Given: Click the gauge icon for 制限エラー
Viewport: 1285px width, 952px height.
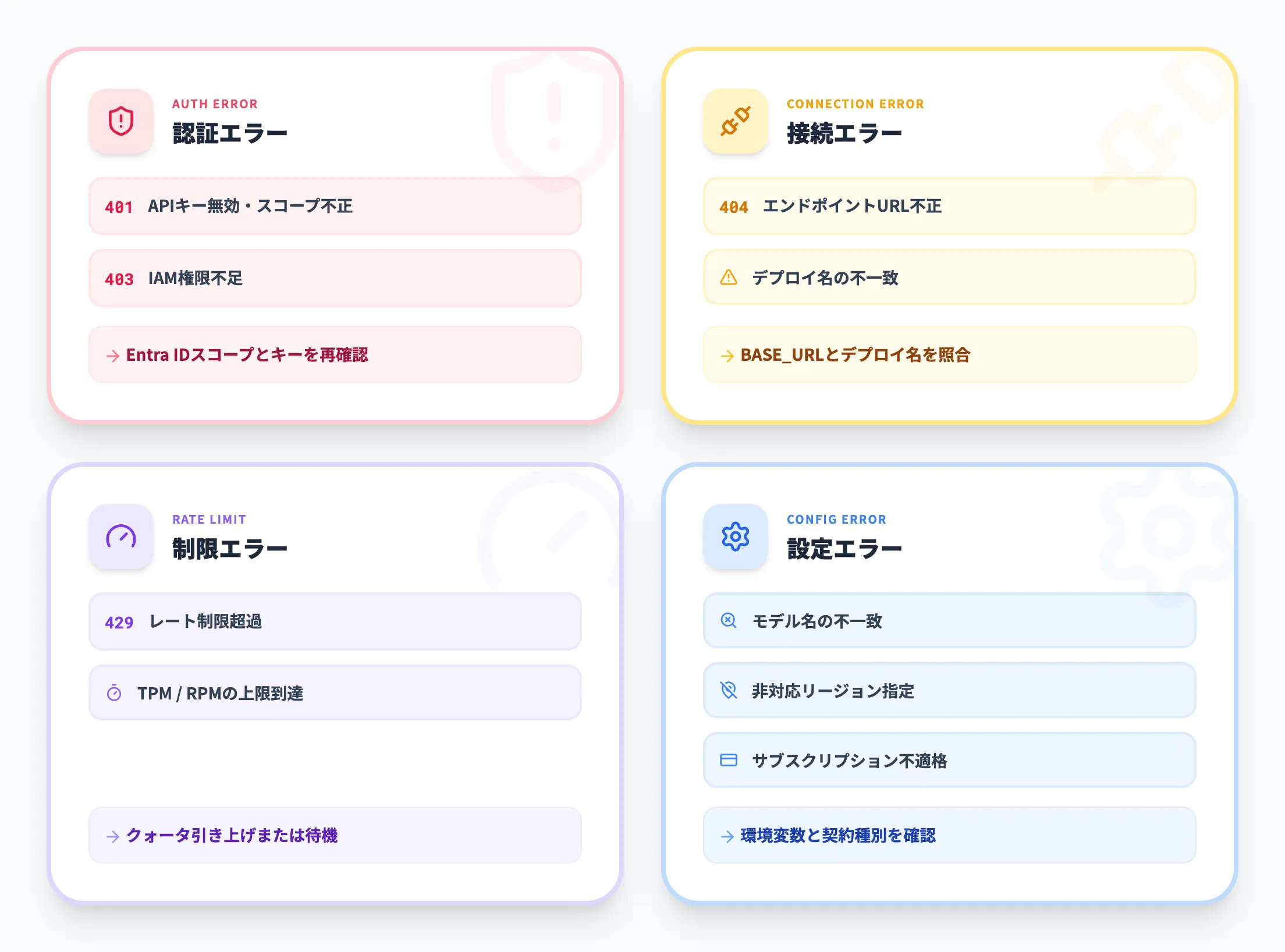Looking at the screenshot, I should pyautogui.click(x=120, y=537).
